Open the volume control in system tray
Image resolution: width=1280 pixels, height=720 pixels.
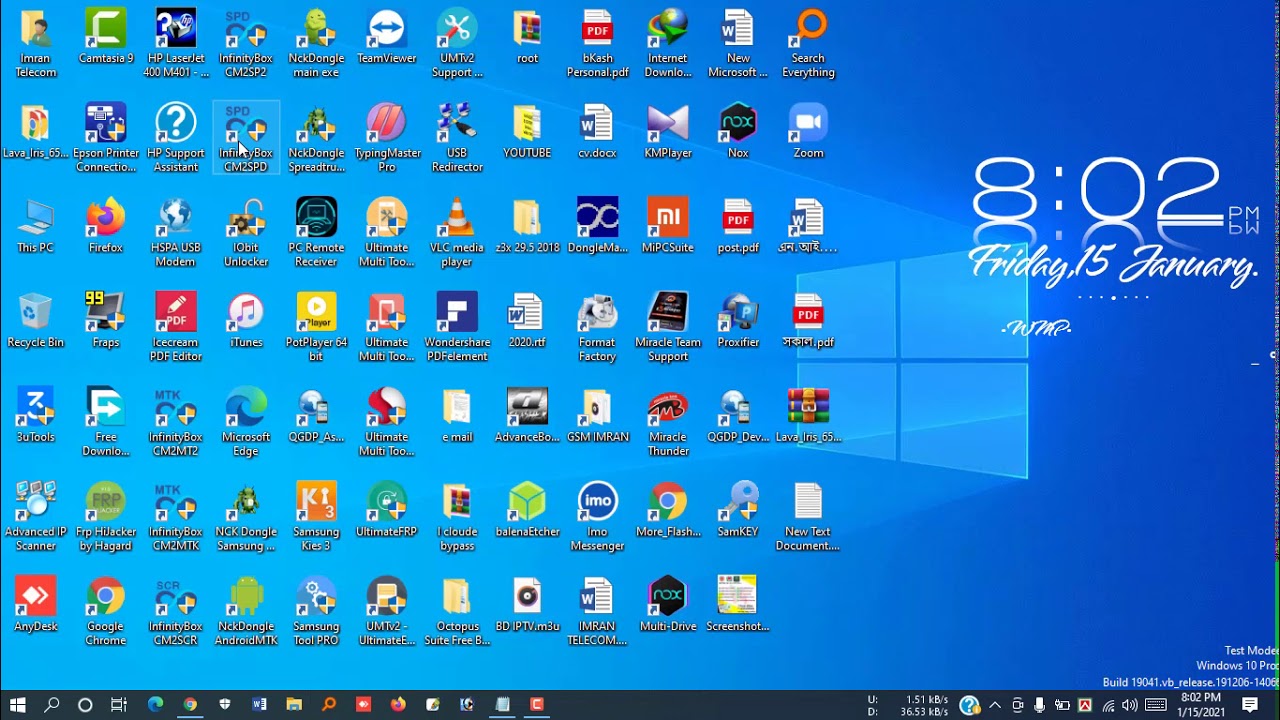[x=1130, y=705]
